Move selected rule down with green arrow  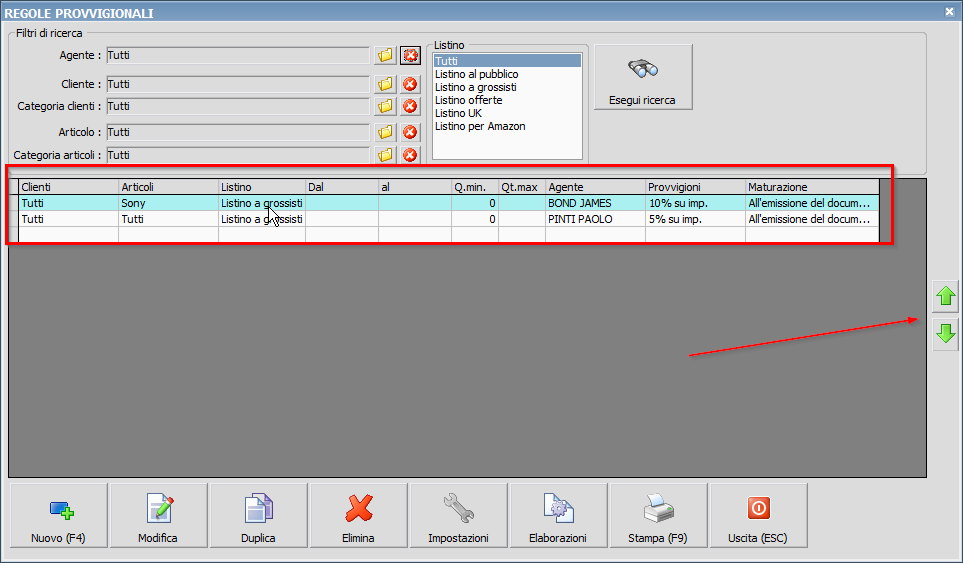click(x=946, y=334)
